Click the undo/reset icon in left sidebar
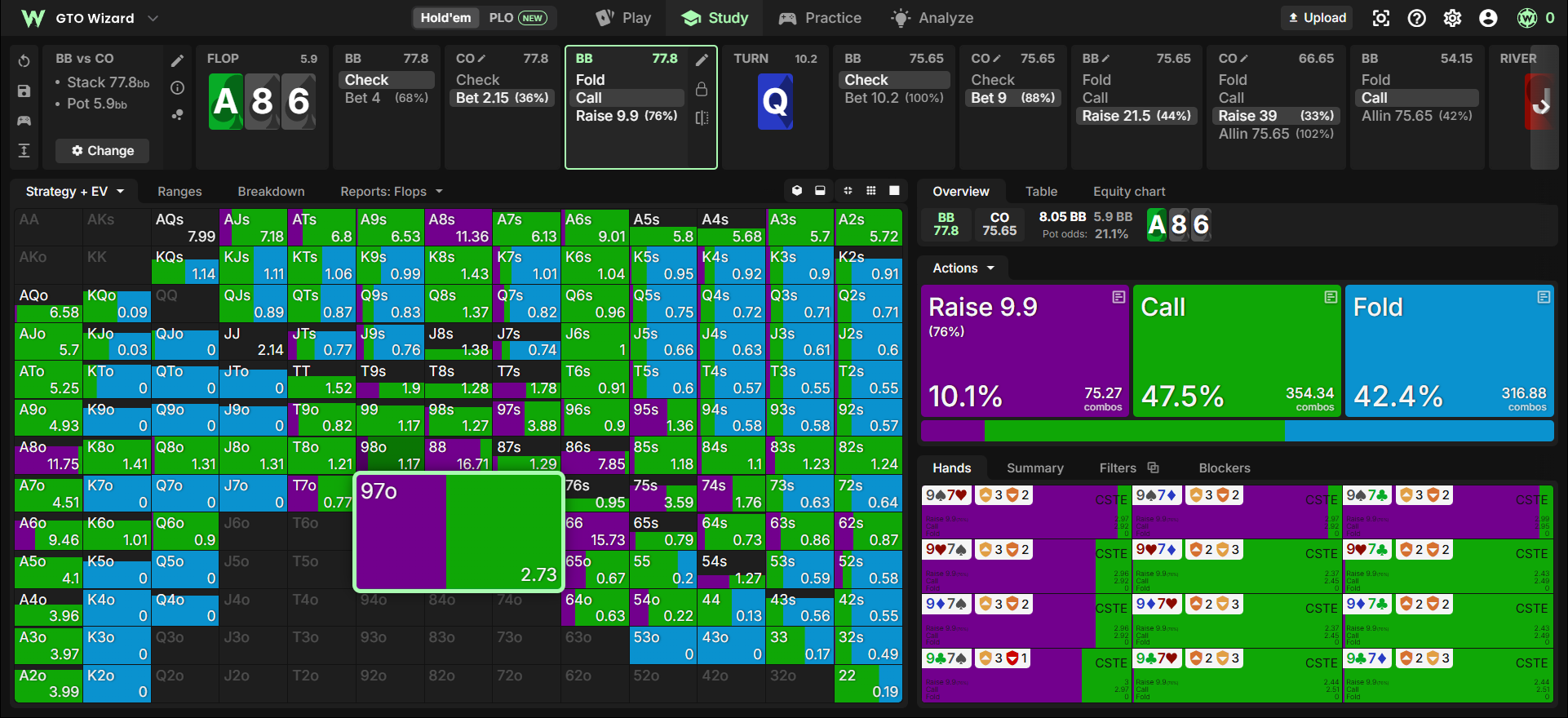The height and width of the screenshot is (718, 1568). pos(24,61)
